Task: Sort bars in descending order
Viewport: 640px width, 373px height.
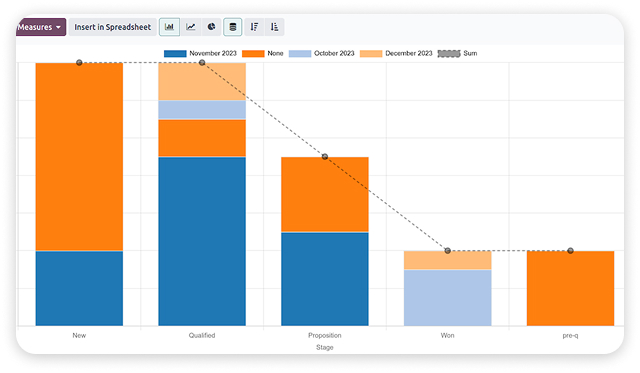Action: tap(254, 27)
